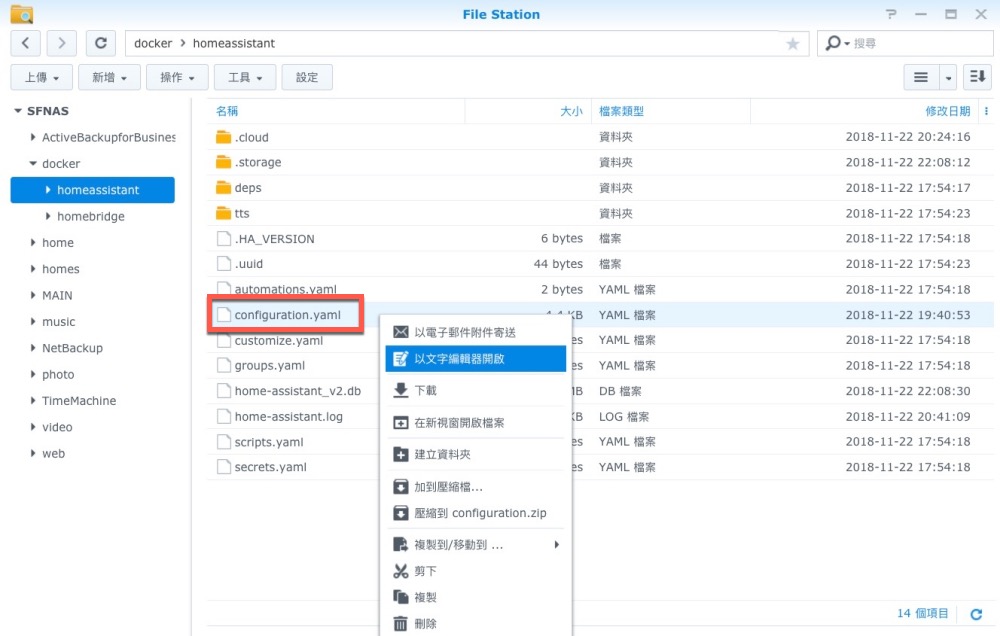Collapse the docker tree node
This screenshot has width=1000, height=636.
[x=33, y=163]
